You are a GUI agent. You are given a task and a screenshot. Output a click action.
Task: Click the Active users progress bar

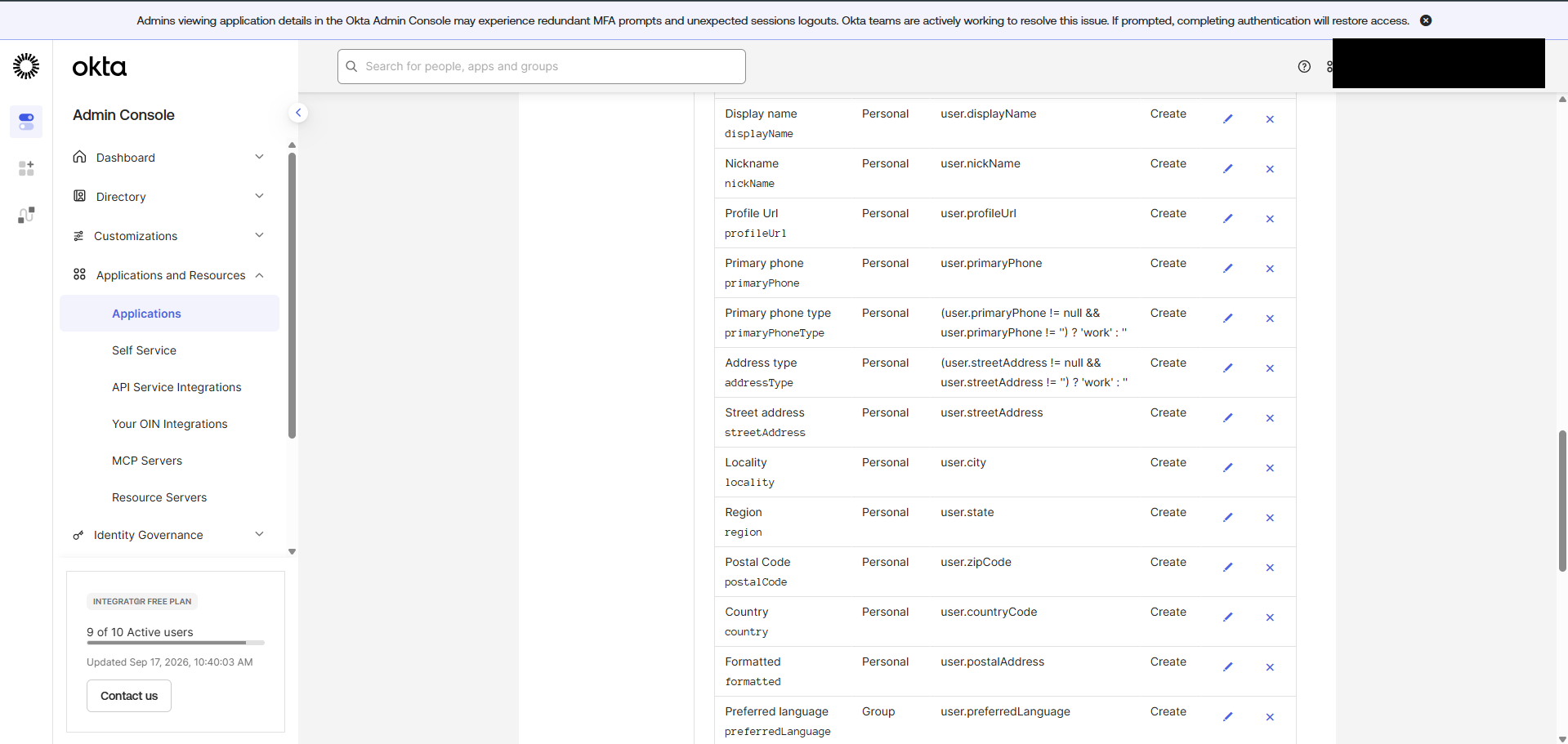[x=175, y=643]
